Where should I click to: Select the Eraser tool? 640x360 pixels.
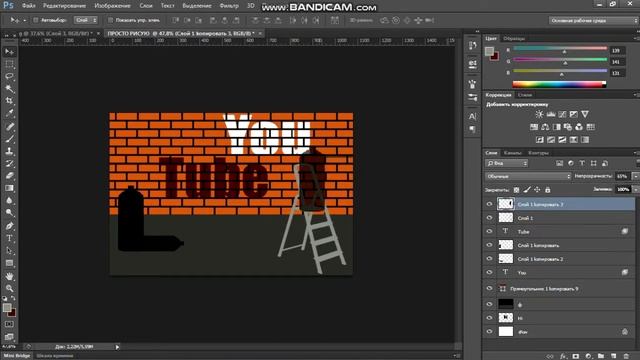coord(9,176)
